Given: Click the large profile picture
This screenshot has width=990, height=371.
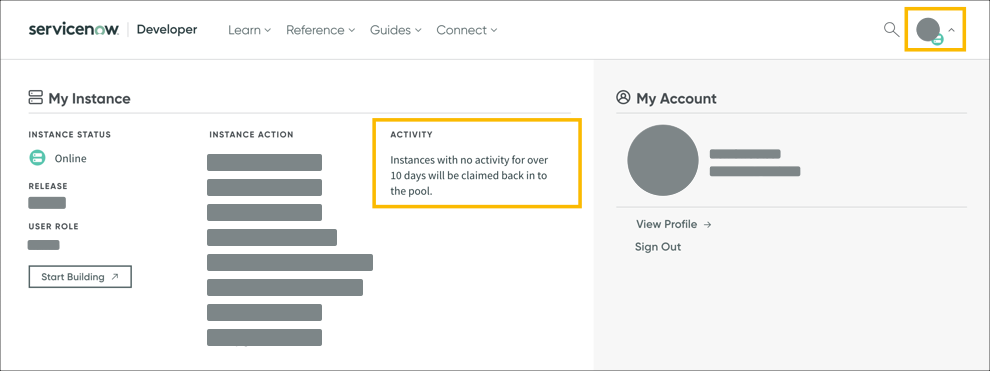Looking at the screenshot, I should pos(663,160).
